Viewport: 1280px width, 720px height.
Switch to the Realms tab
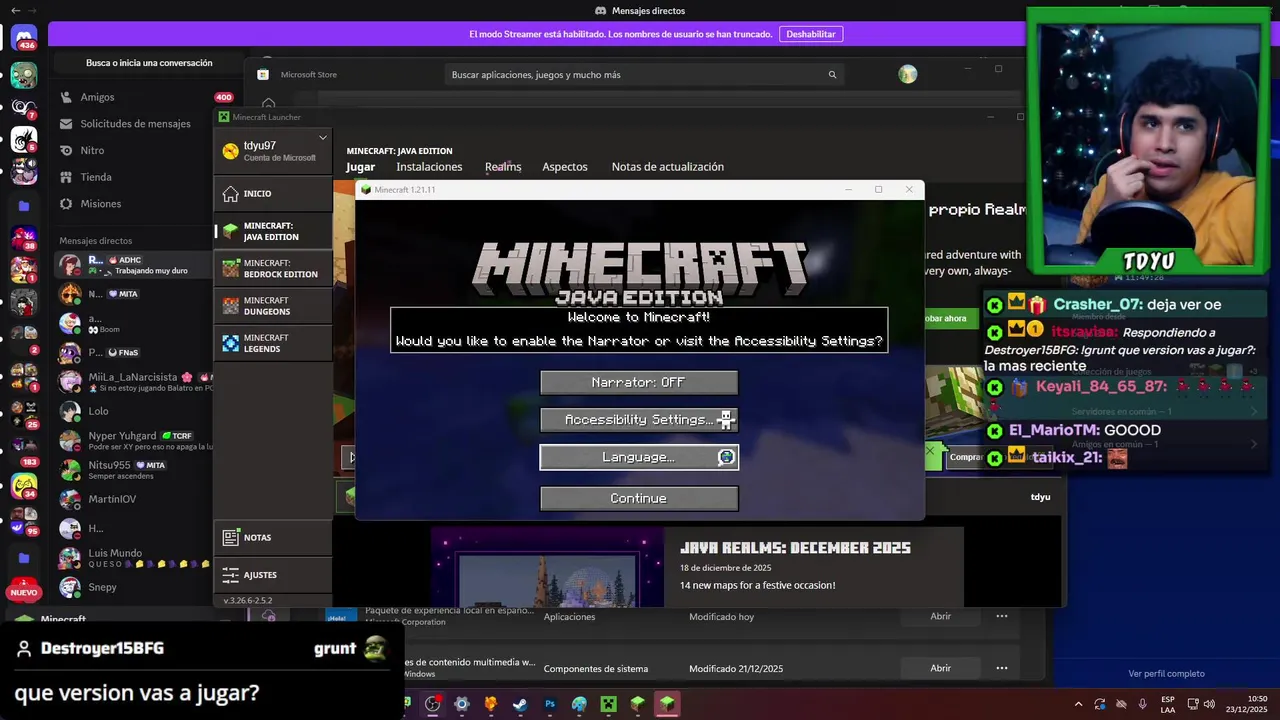tap(503, 167)
